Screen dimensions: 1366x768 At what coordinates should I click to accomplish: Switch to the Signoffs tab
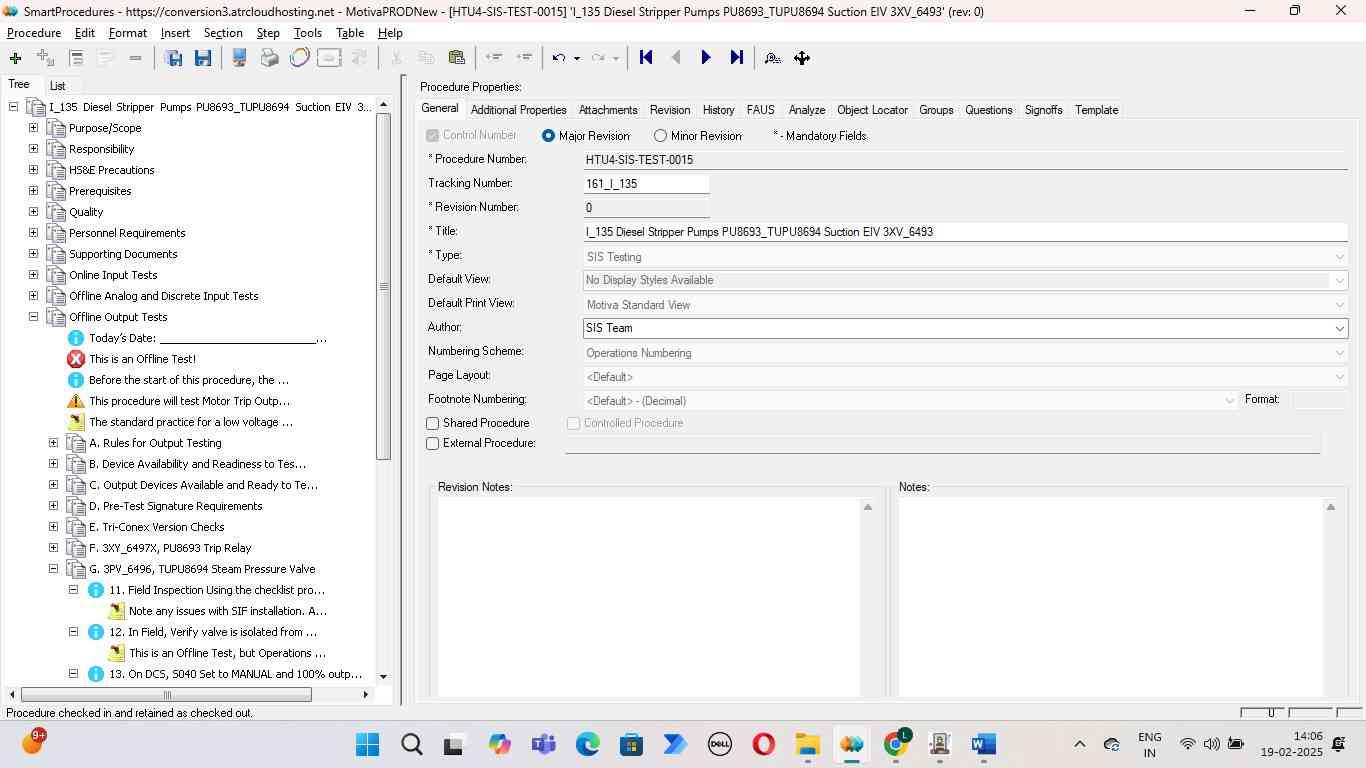coord(1043,110)
